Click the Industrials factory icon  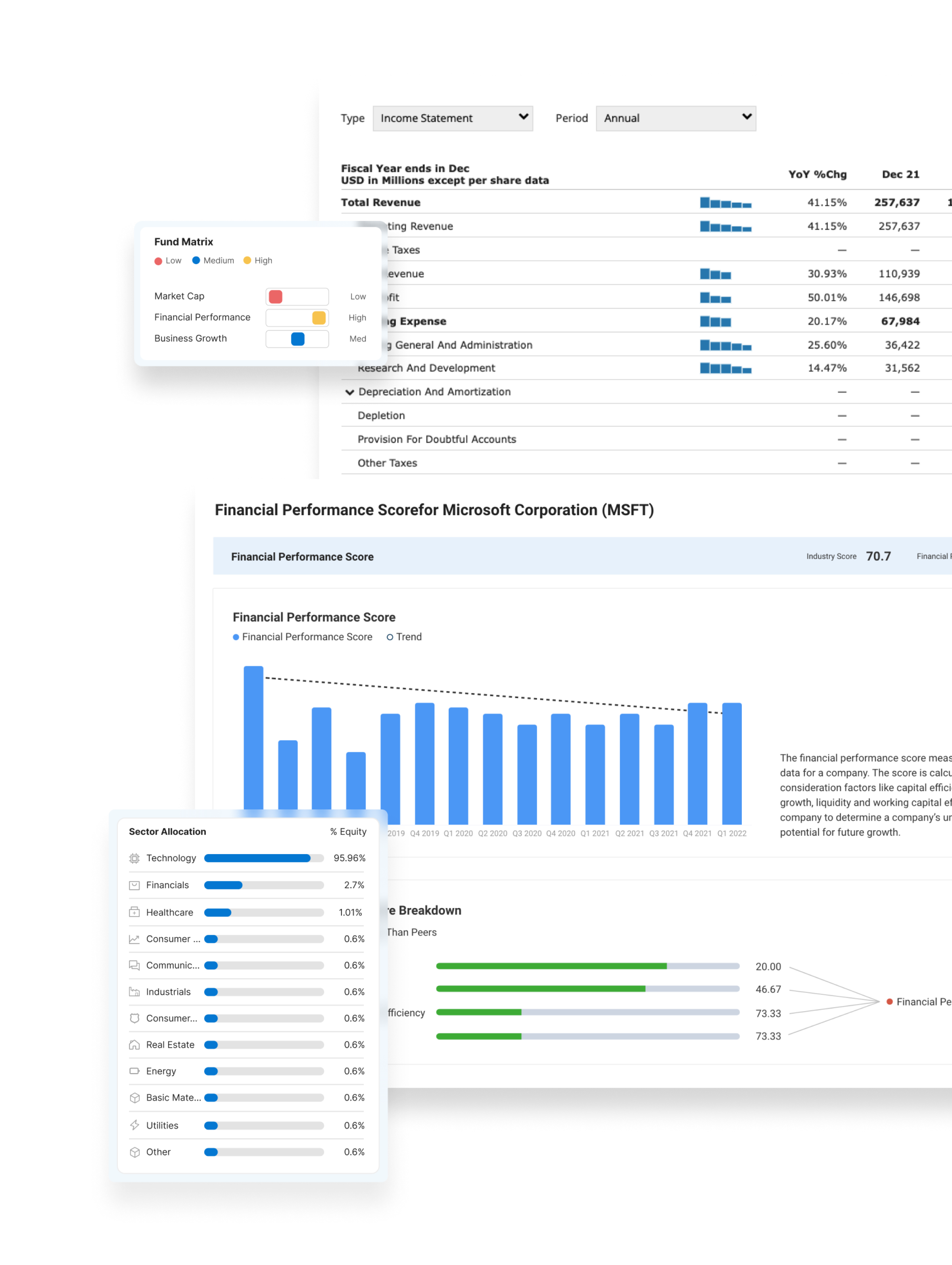coord(134,992)
